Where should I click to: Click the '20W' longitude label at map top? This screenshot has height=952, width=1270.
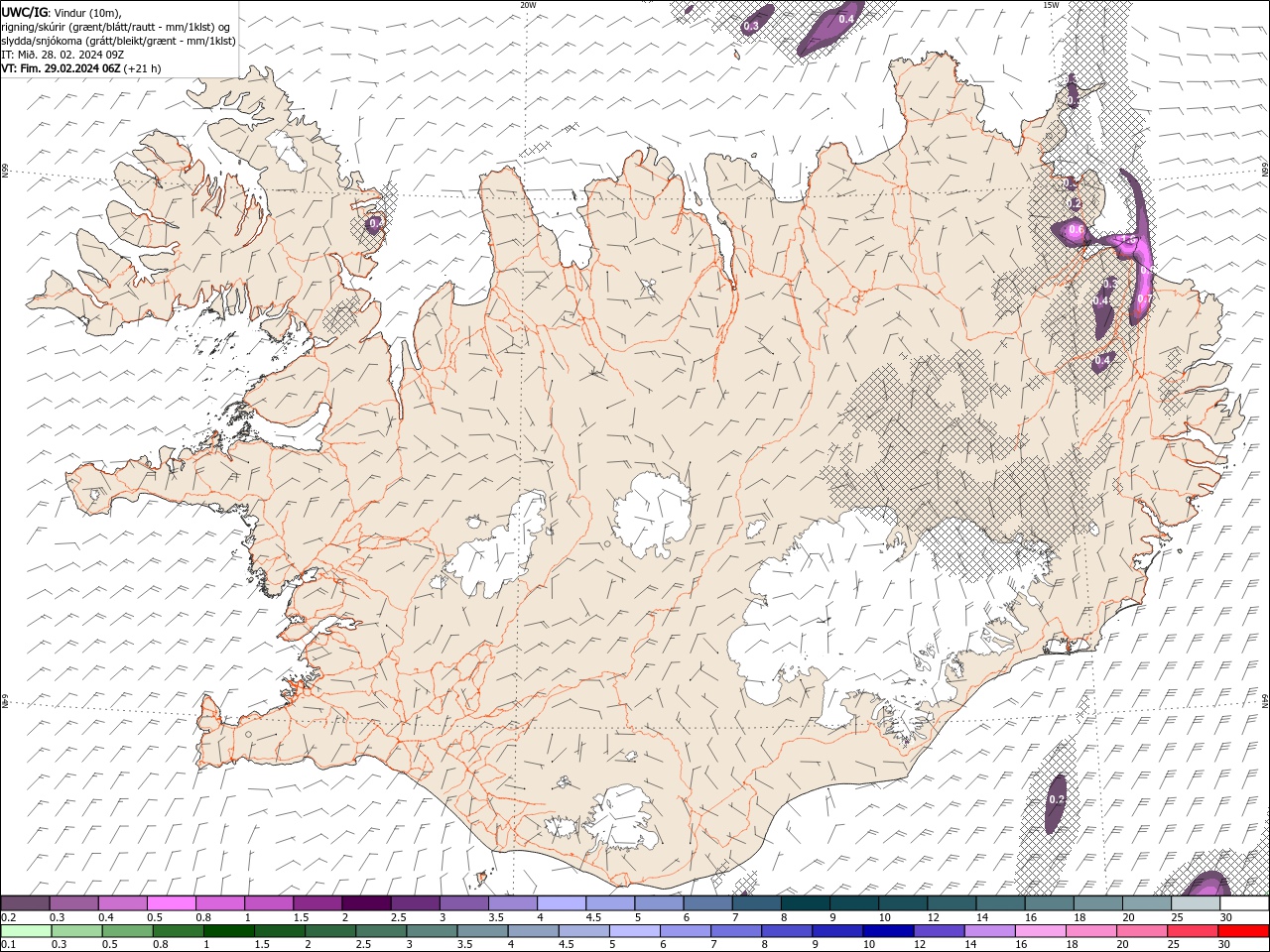pos(528,5)
